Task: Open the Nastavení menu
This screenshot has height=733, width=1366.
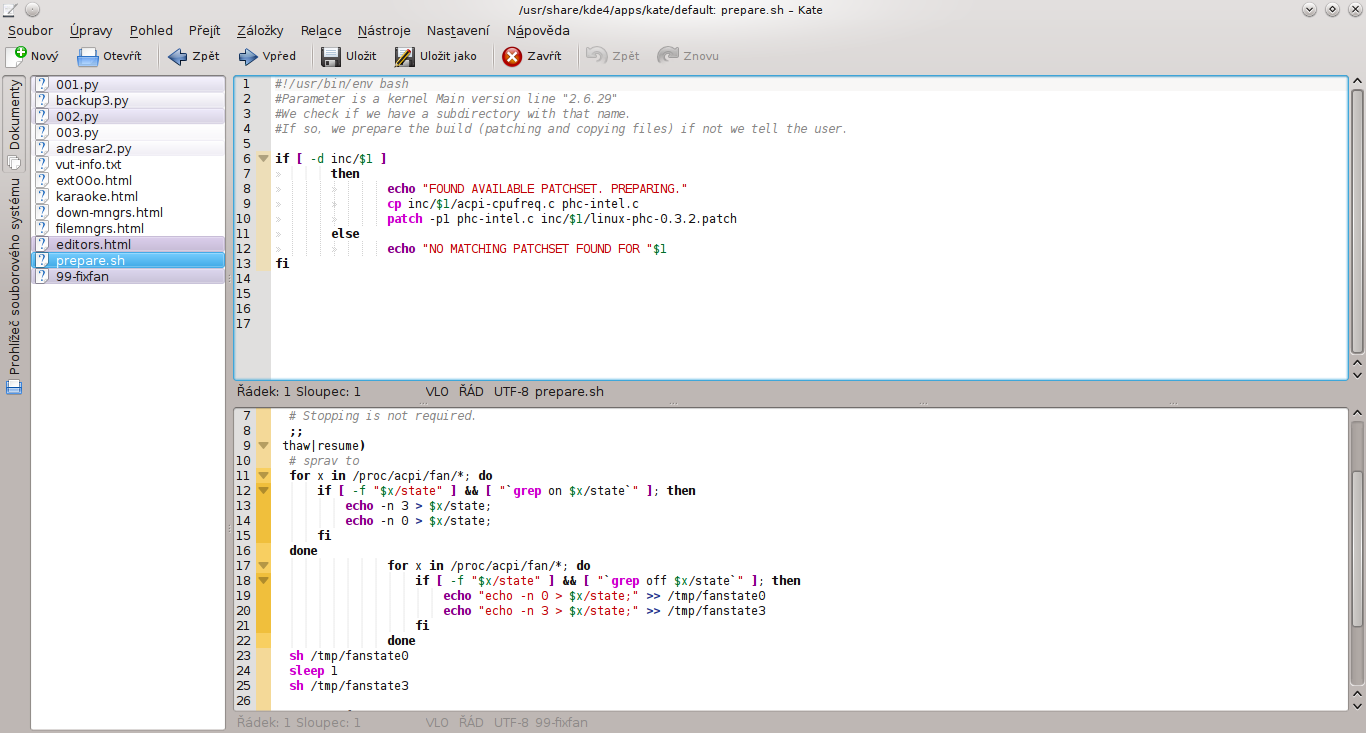Action: click(x=458, y=30)
